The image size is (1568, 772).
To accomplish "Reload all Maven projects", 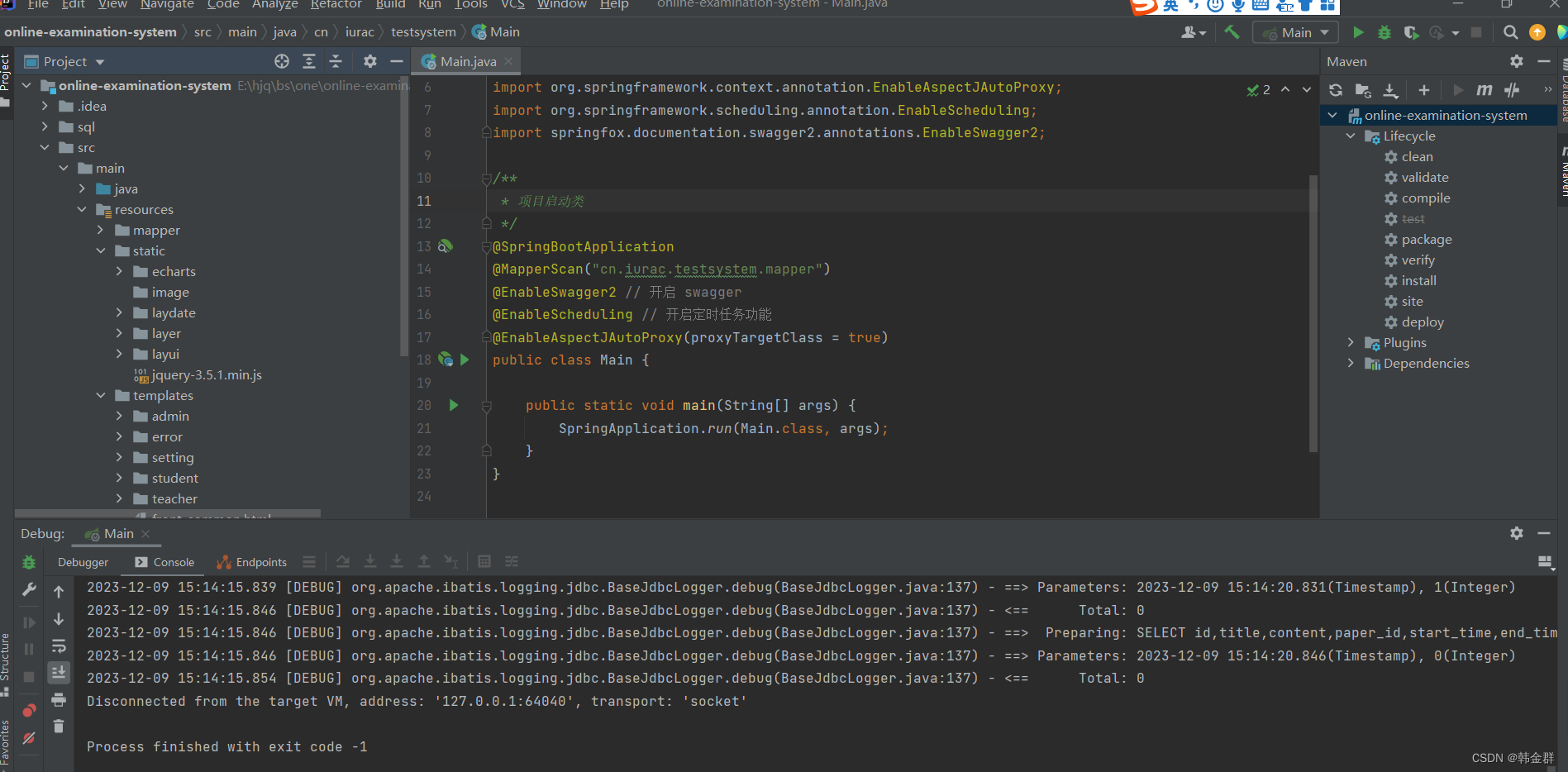I will 1336,90.
